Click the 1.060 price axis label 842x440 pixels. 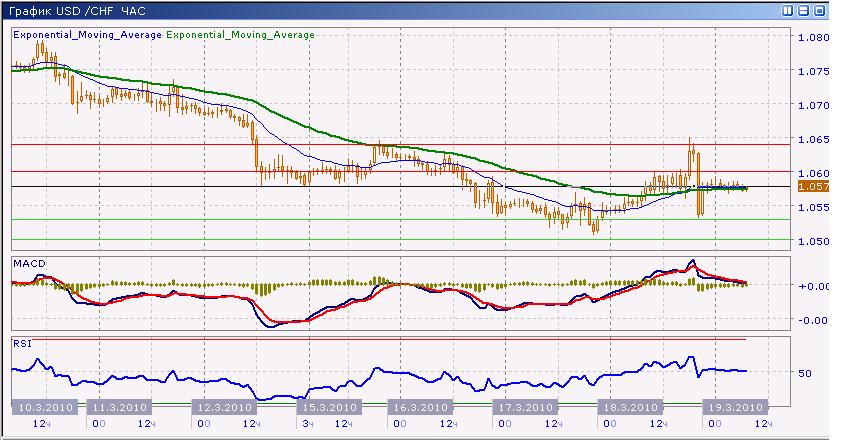[x=814, y=174]
